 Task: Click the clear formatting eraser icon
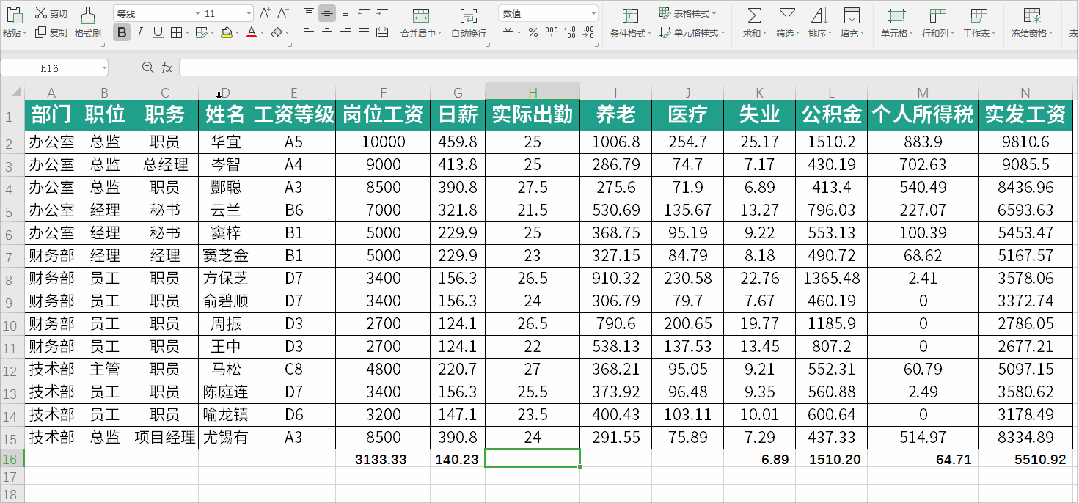coord(275,32)
